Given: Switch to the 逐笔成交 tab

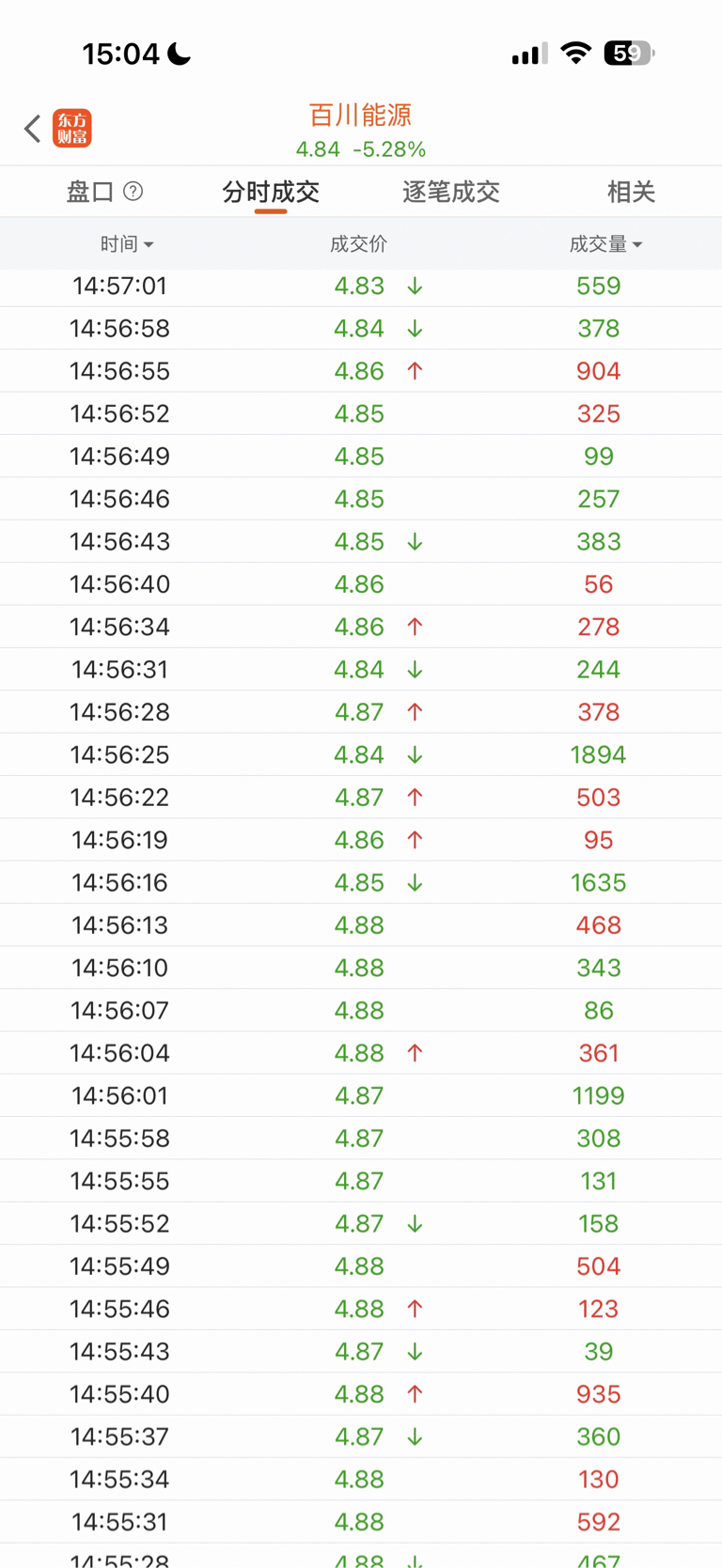Looking at the screenshot, I should coord(450,192).
